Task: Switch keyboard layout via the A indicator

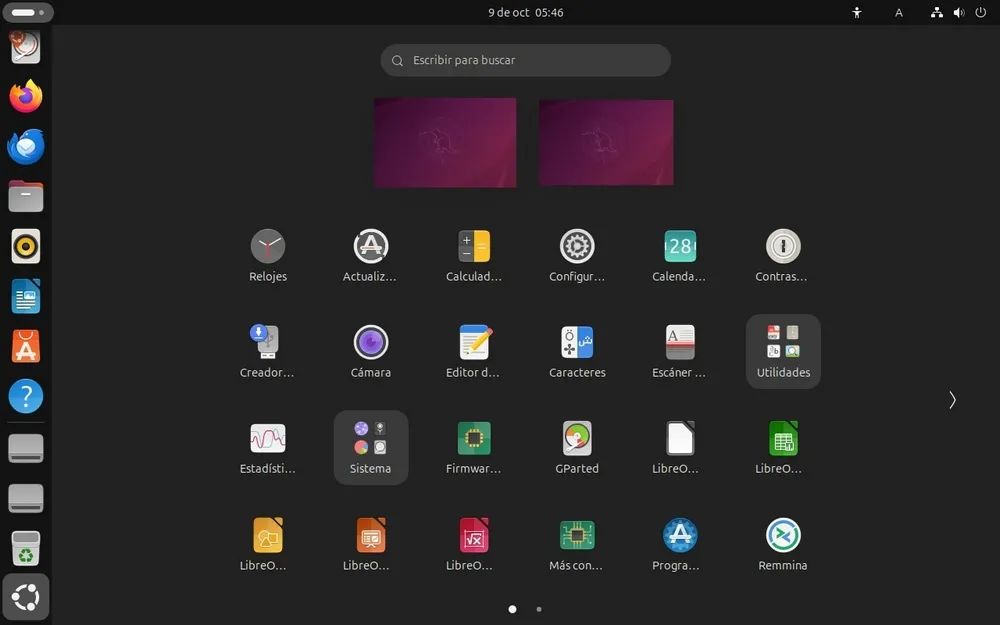Action: click(x=898, y=13)
